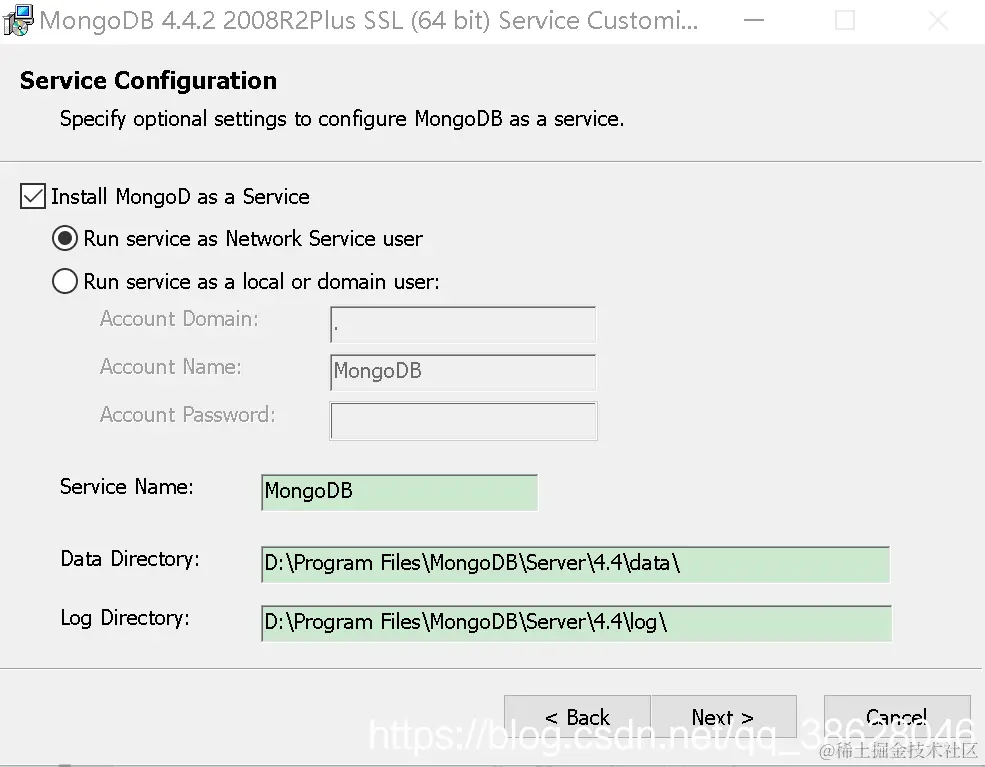This screenshot has height=767, width=985.
Task: Close the installer window
Action: [939, 21]
